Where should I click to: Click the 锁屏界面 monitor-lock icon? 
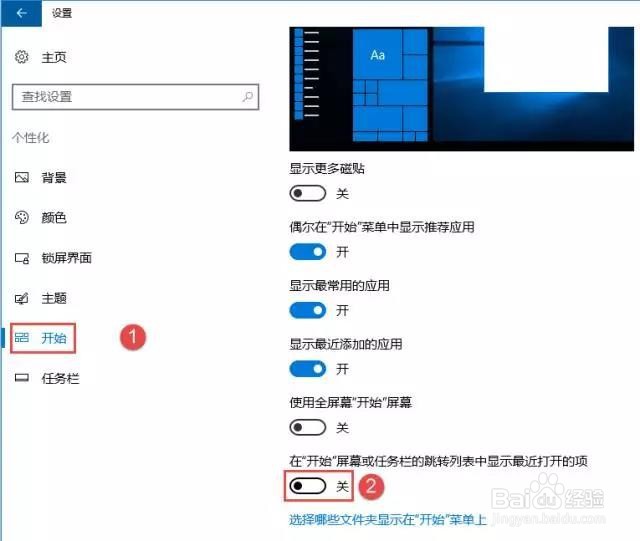click(x=22, y=258)
